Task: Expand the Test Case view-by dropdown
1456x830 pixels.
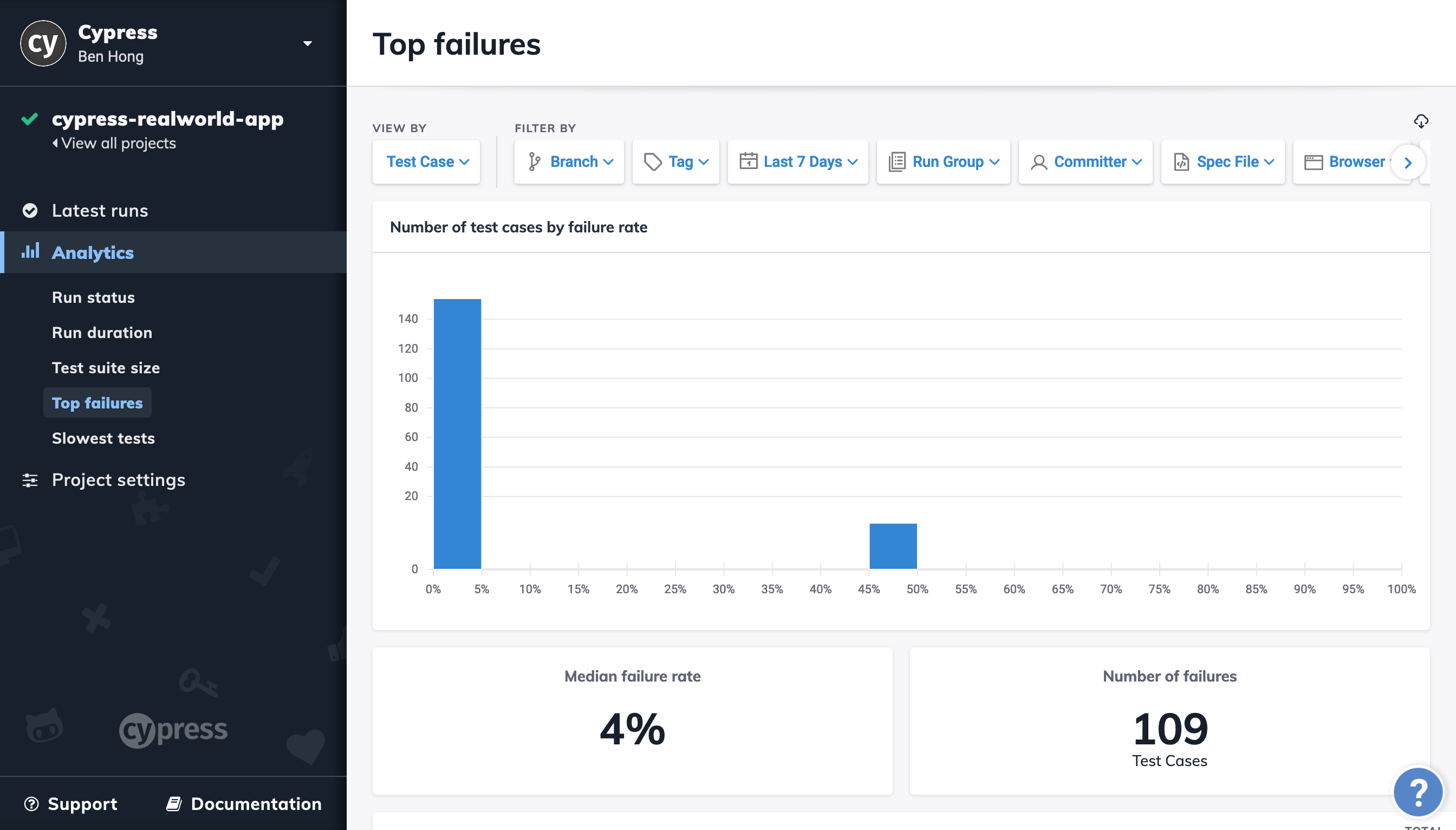Action: [x=426, y=162]
